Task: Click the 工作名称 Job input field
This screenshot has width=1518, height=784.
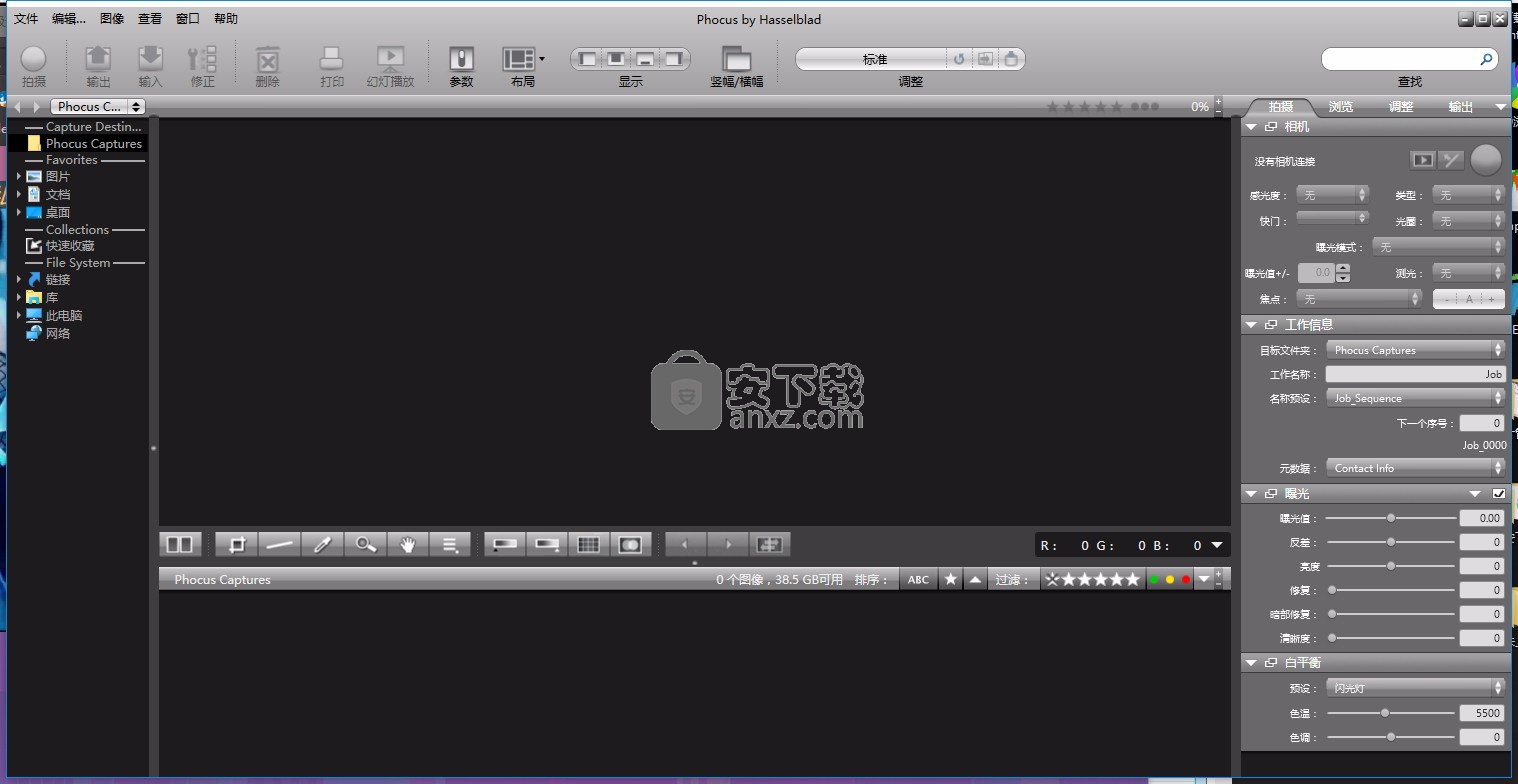Action: (1415, 374)
